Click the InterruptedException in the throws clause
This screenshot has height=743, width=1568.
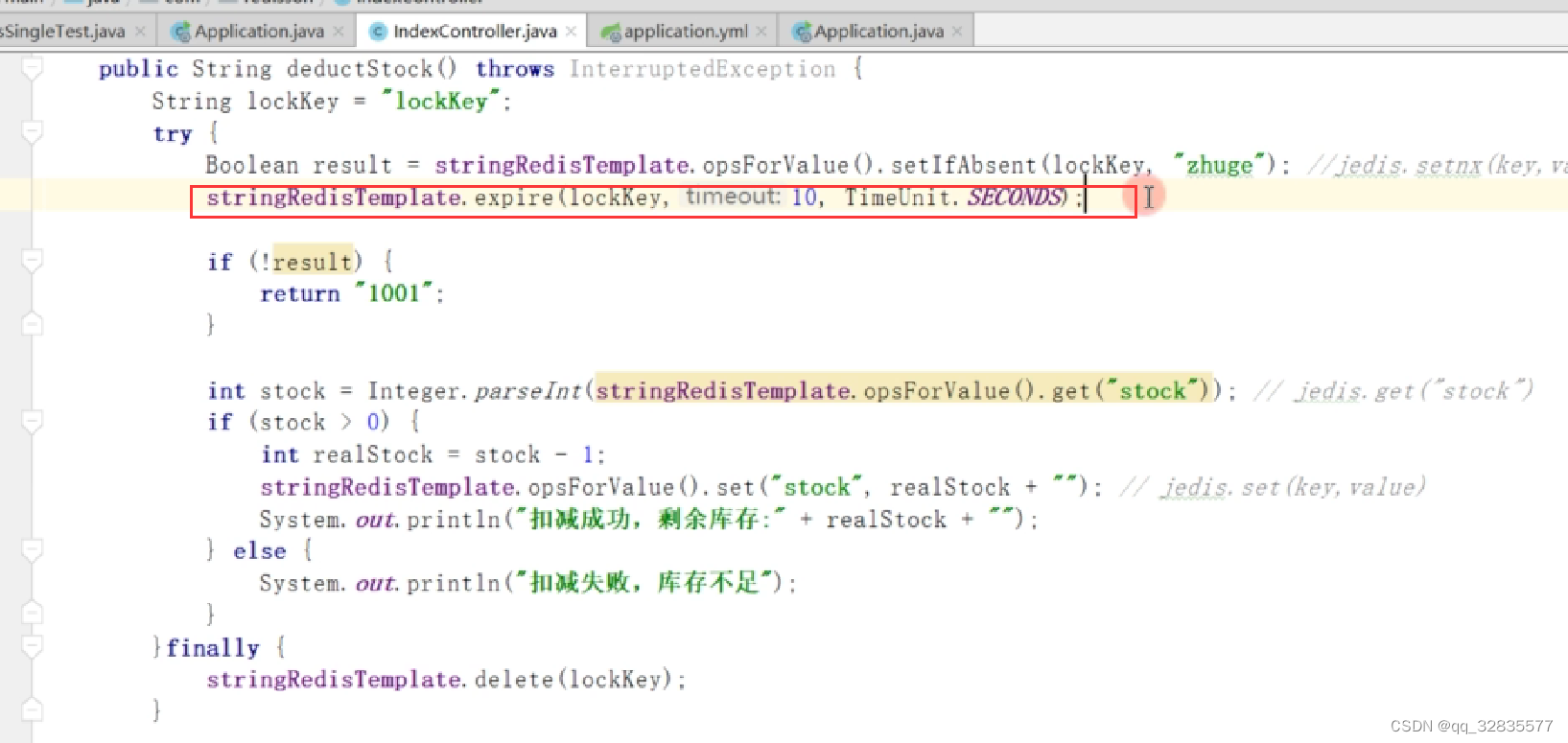point(702,69)
